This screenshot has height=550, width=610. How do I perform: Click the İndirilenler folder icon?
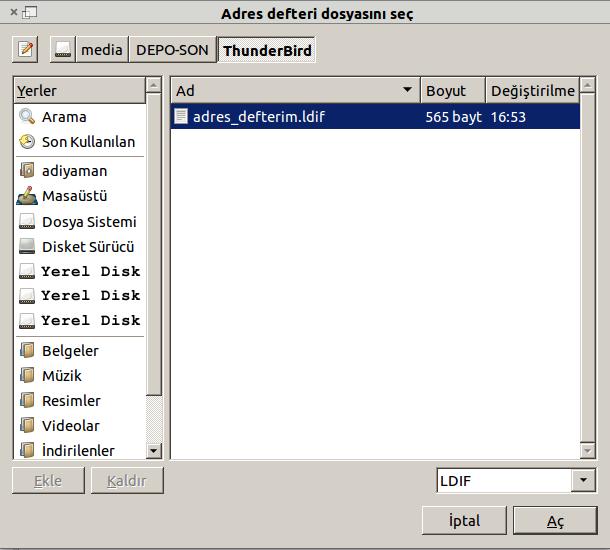[x=27, y=450]
